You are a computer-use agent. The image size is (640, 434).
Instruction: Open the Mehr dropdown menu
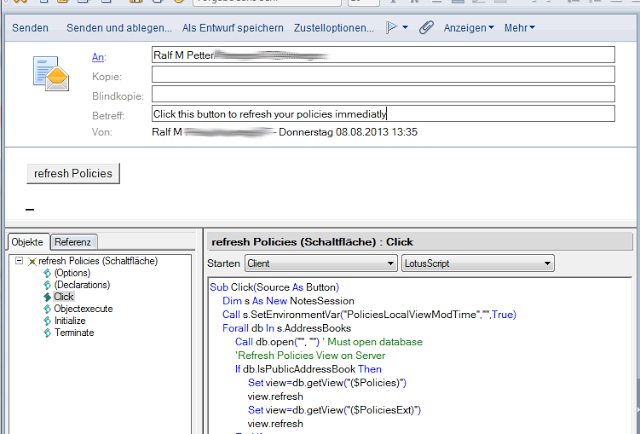point(519,28)
